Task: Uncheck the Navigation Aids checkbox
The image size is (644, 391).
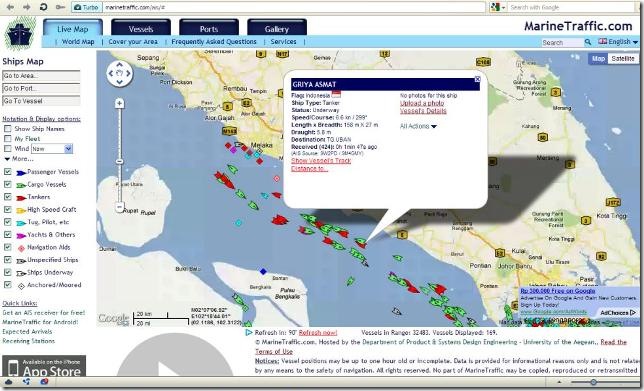Action: click(8, 247)
